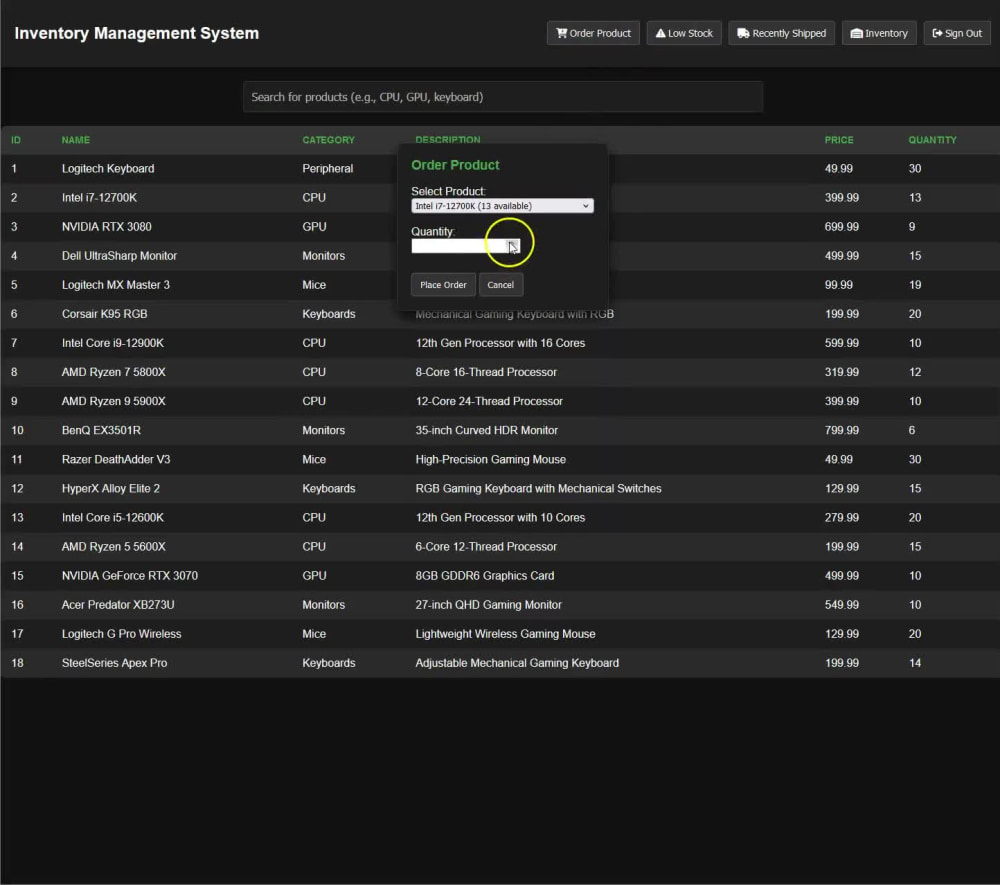This screenshot has height=885, width=1000.
Task: Click the 699.99 price cell
Action: click(841, 227)
